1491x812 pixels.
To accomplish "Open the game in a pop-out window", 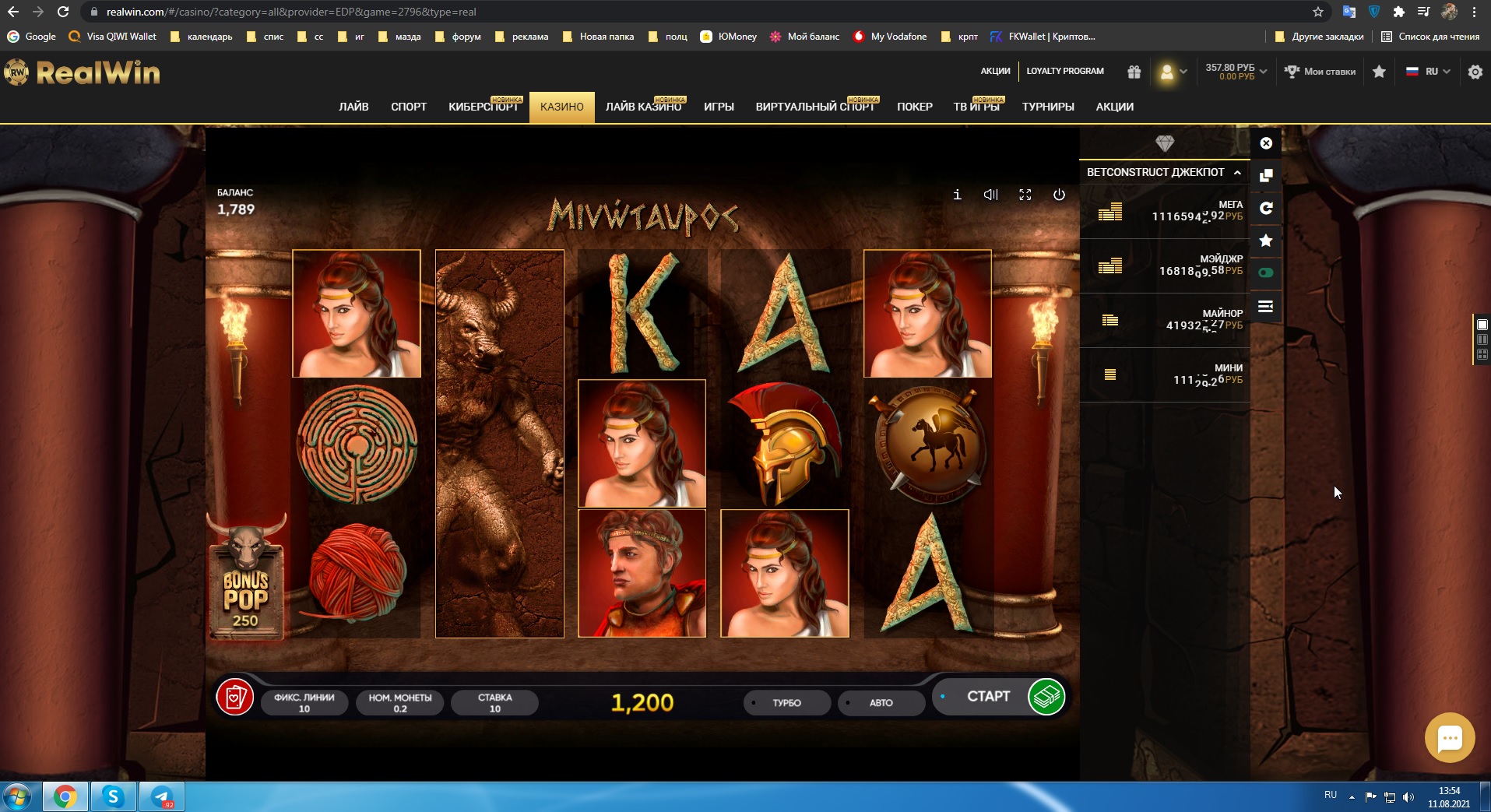I will point(1266,175).
